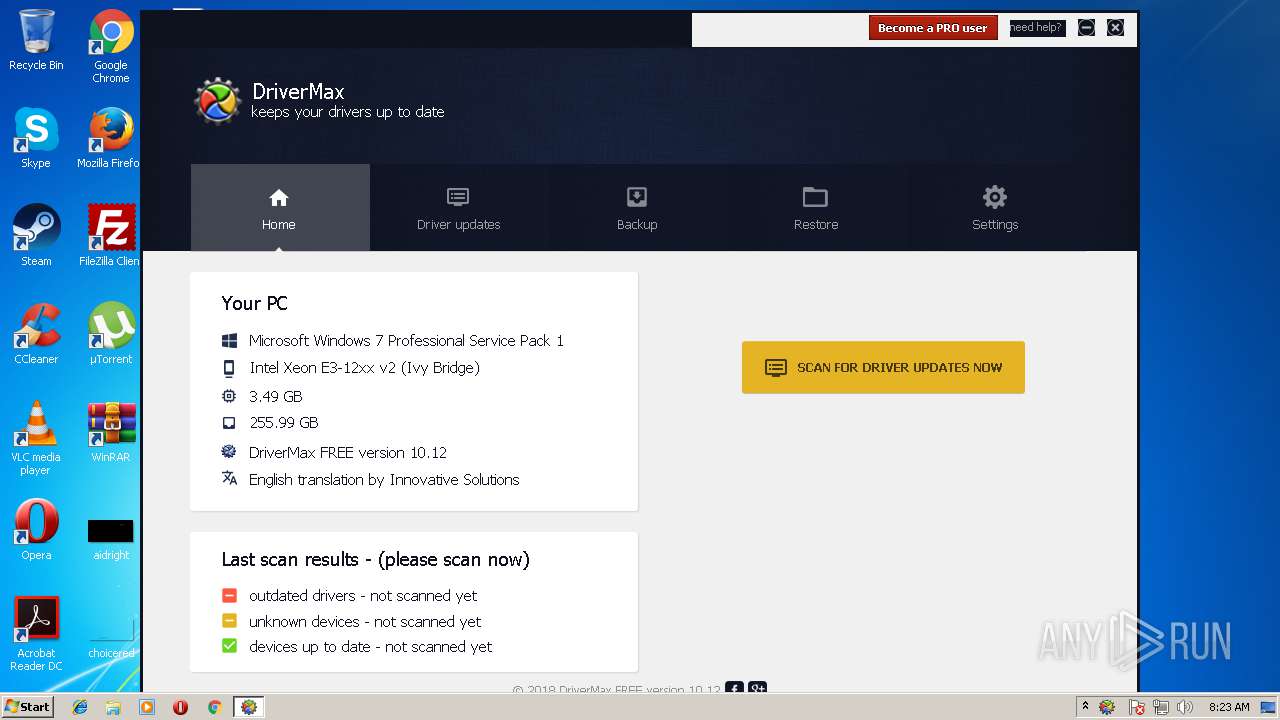
Task: Open the media player taskbar icon
Action: pos(147,707)
